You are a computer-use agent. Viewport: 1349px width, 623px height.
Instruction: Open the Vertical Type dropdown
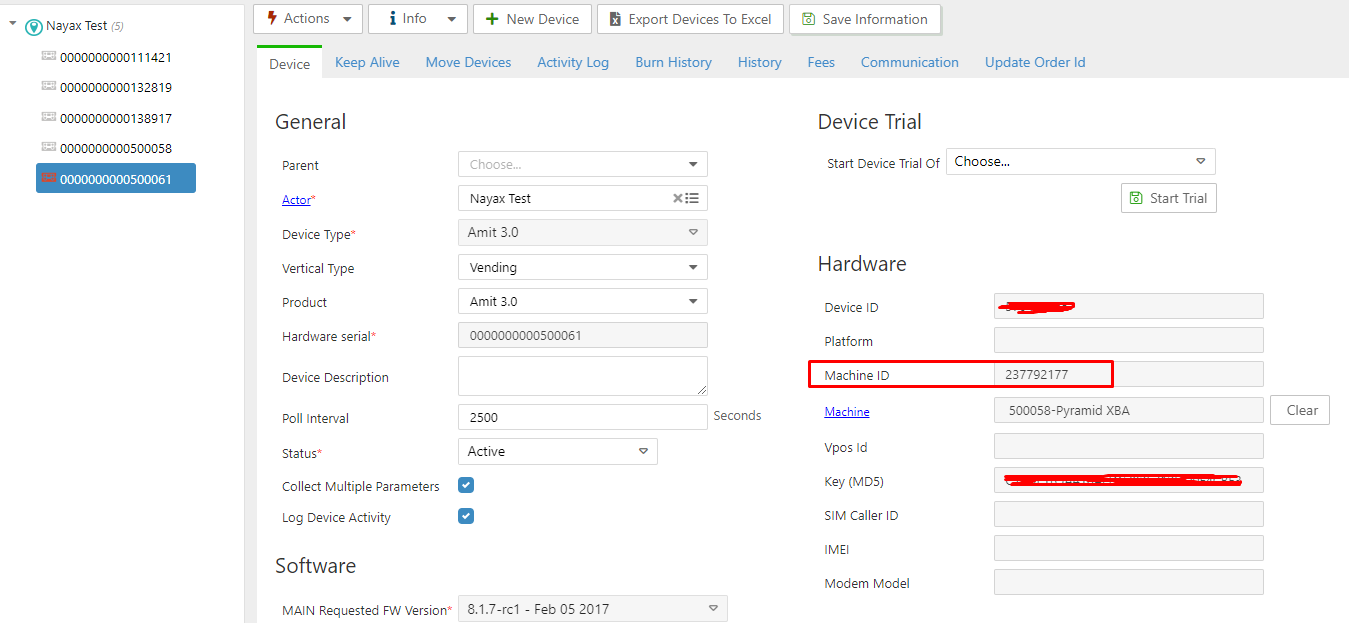click(x=583, y=267)
